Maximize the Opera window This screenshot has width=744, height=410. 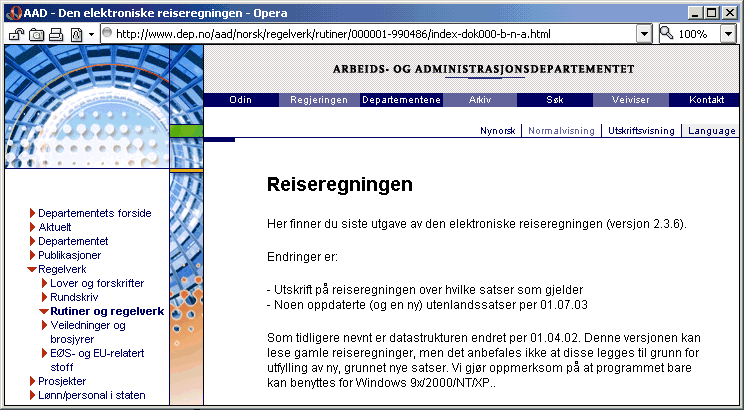[x=712, y=13]
